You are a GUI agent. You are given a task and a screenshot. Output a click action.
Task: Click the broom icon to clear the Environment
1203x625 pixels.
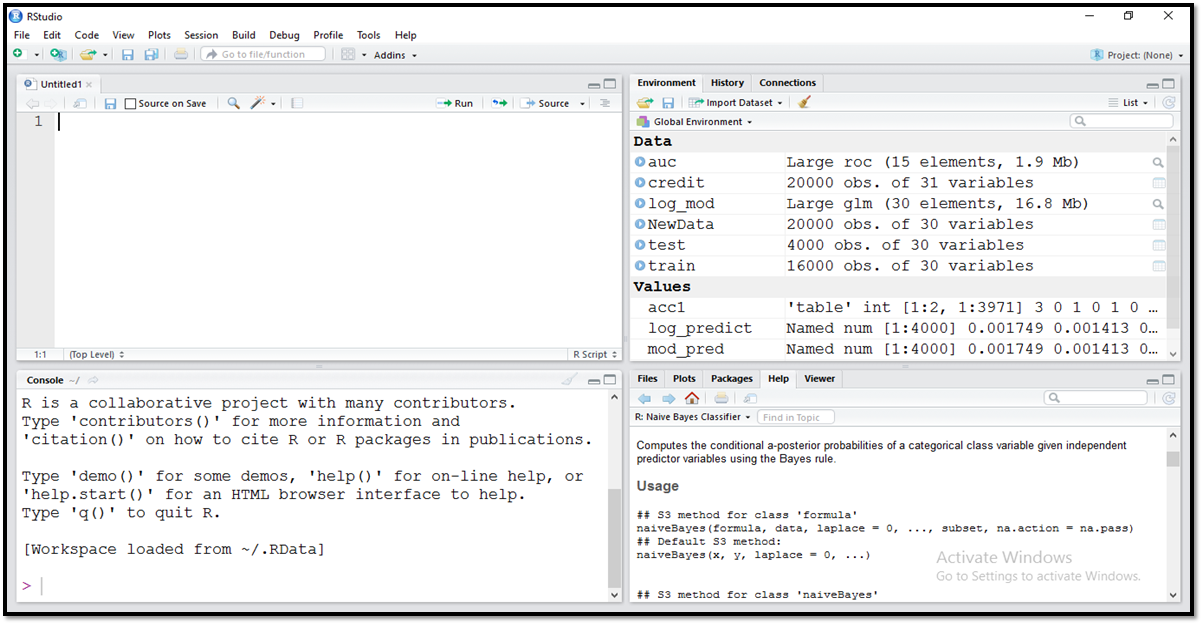pyautogui.click(x=805, y=102)
